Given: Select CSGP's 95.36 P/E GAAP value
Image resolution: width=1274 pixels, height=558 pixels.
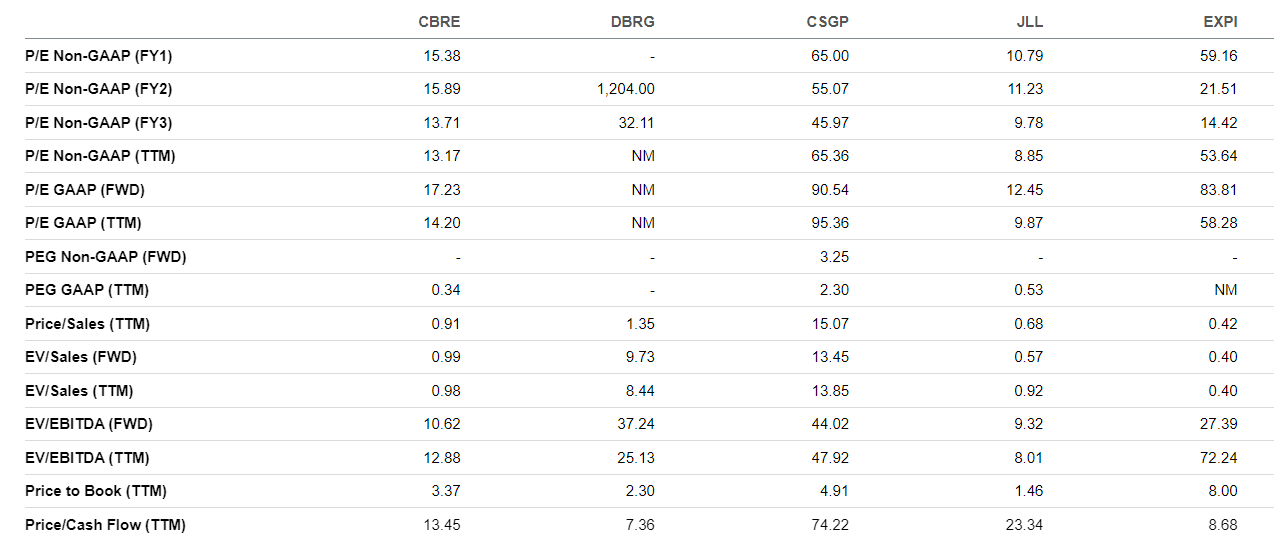Looking at the screenshot, I should tap(830, 223).
